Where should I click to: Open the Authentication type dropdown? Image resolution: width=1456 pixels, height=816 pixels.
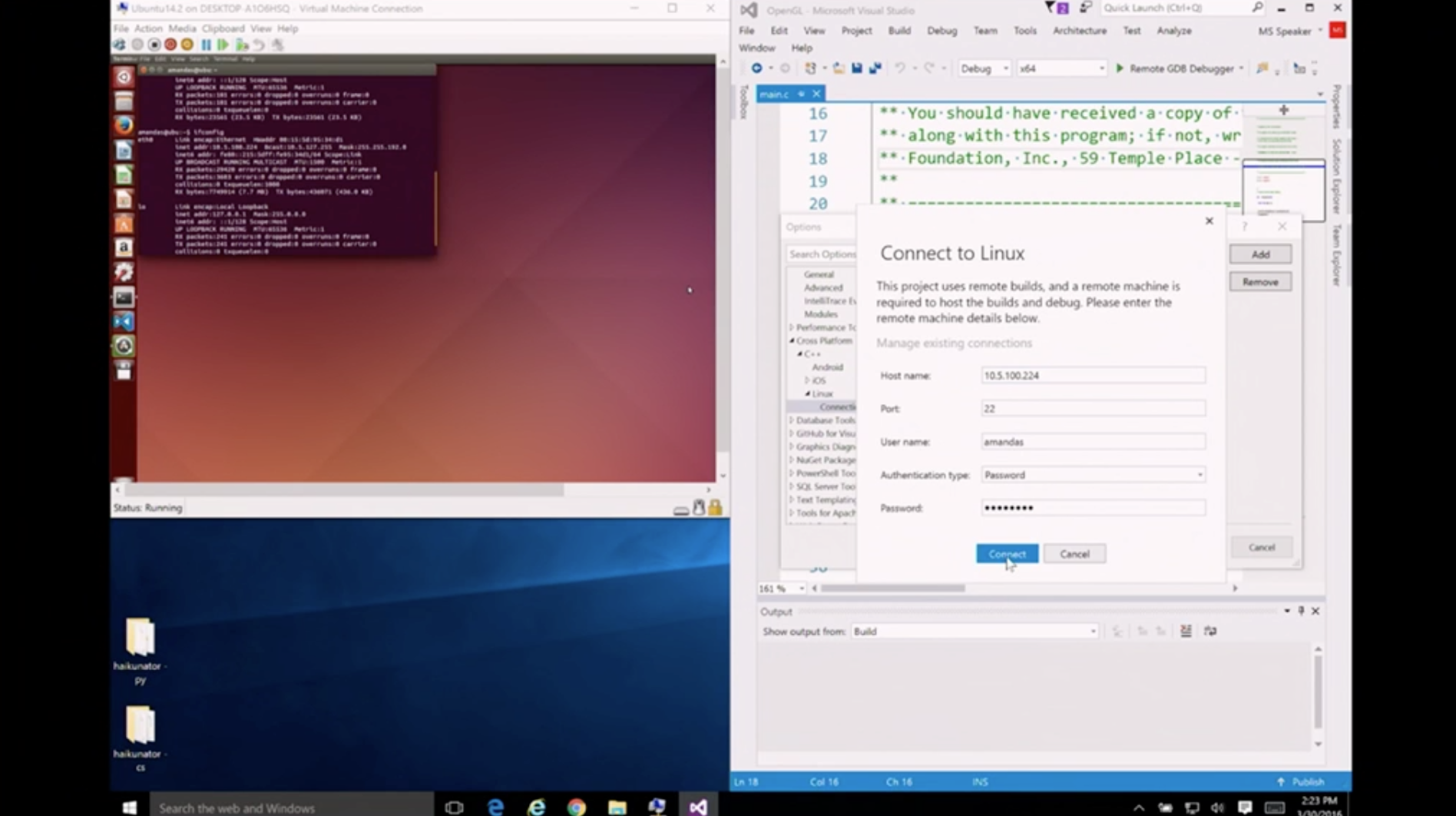pyautogui.click(x=1093, y=475)
